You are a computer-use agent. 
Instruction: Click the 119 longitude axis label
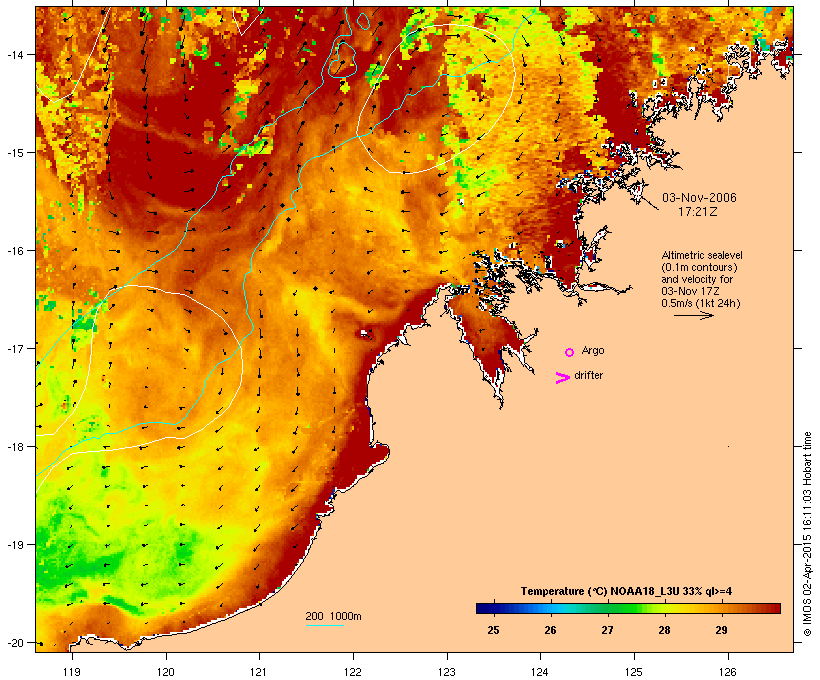pos(72,672)
